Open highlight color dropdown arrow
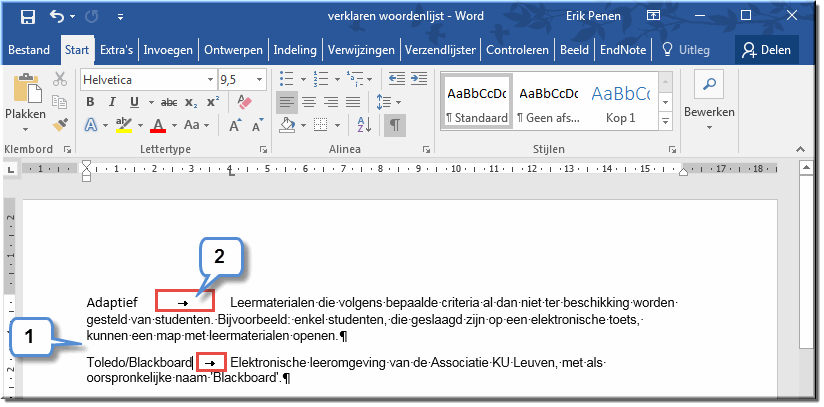Viewport: 824px width, 407px height. coord(140,126)
